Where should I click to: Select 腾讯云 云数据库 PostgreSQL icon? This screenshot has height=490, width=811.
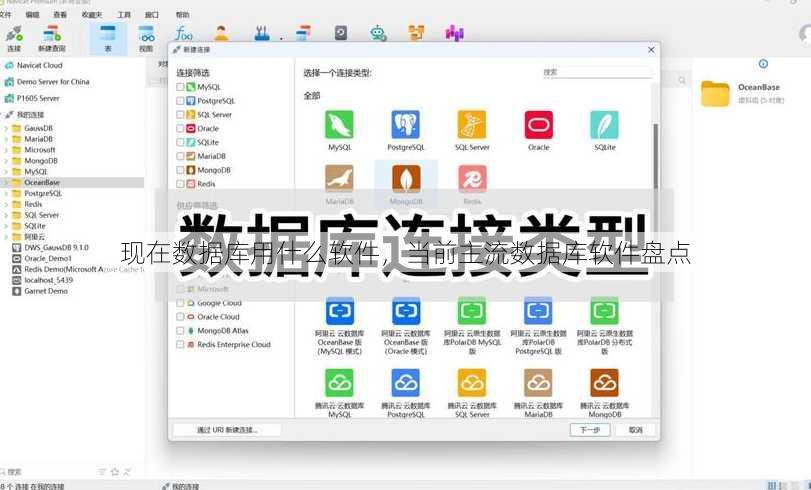[x=406, y=383]
